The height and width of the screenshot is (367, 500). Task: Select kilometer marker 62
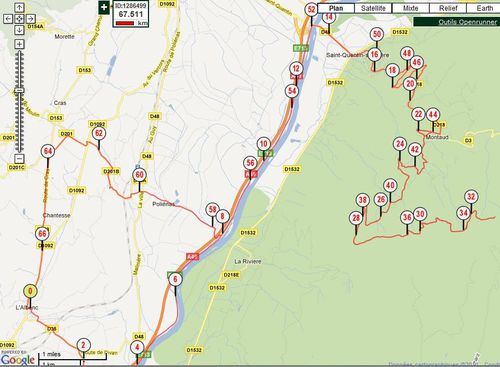tap(99, 133)
